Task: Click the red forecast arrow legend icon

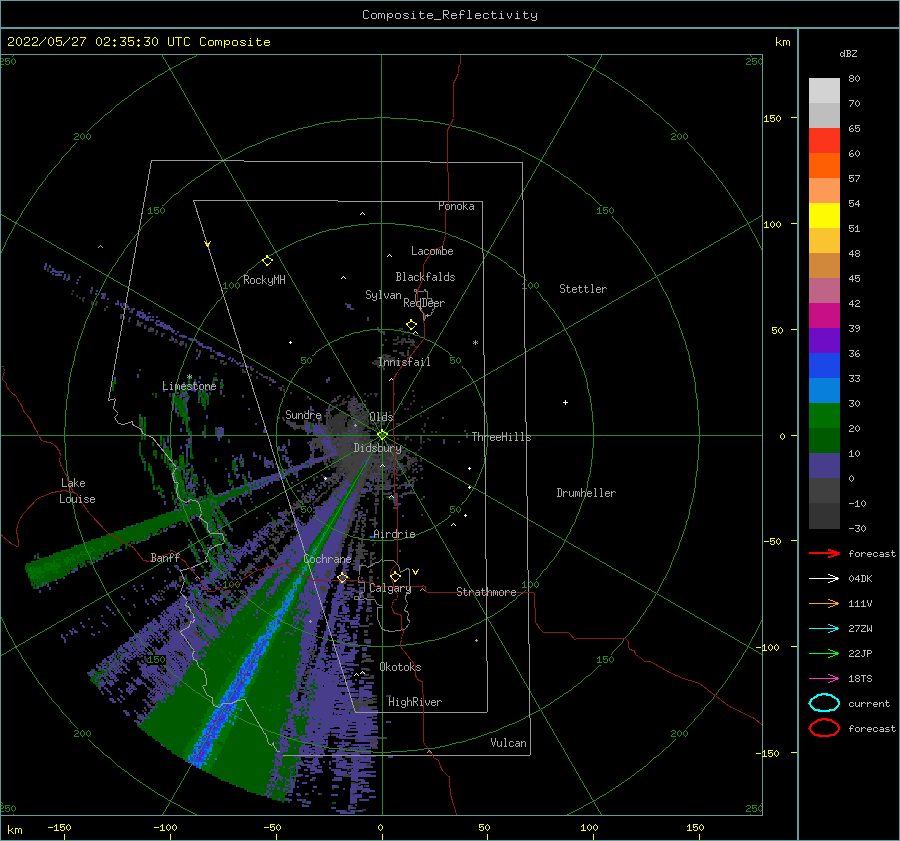Action: click(824, 553)
